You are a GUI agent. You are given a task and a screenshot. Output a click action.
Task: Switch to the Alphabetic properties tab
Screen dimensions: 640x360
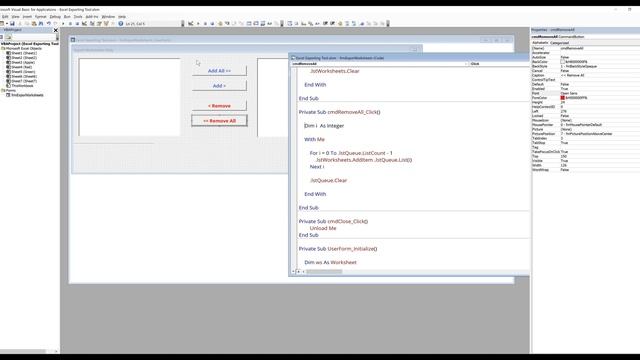(x=540, y=42)
